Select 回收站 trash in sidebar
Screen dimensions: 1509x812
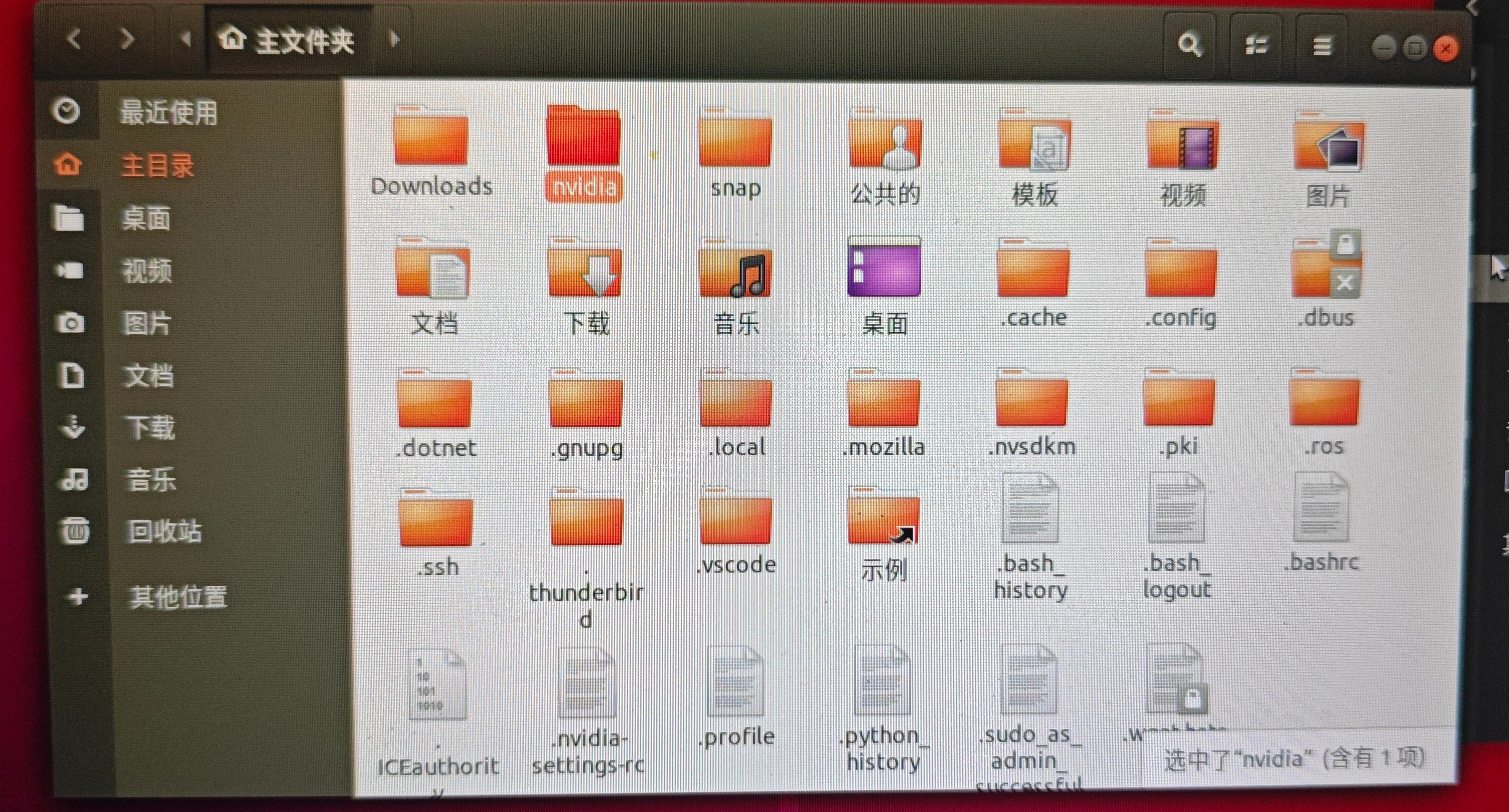coord(164,532)
